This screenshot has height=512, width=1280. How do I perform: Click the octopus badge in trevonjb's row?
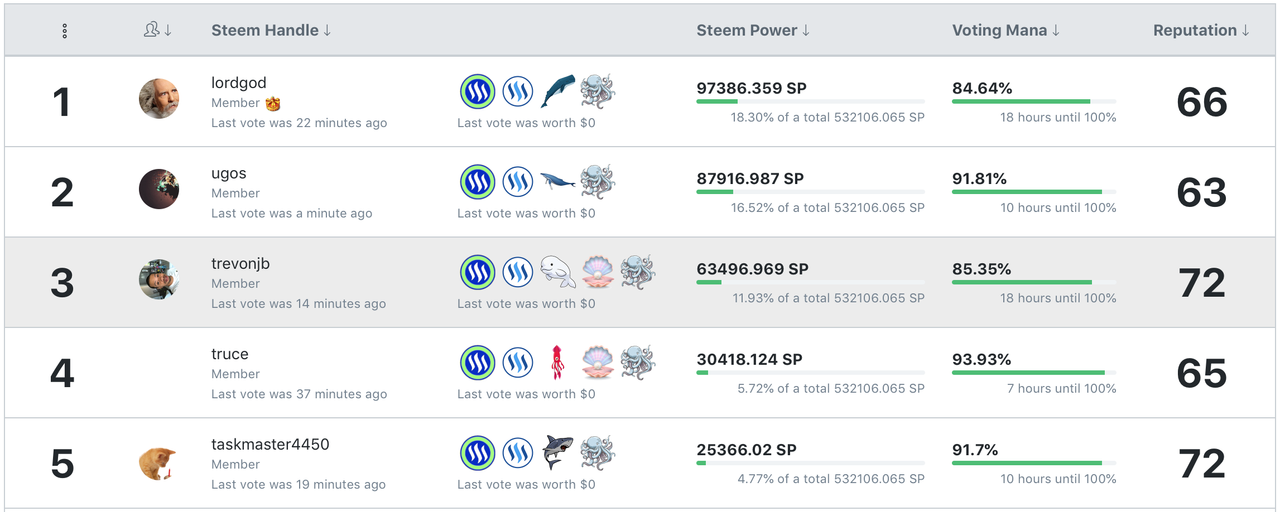(x=637, y=272)
